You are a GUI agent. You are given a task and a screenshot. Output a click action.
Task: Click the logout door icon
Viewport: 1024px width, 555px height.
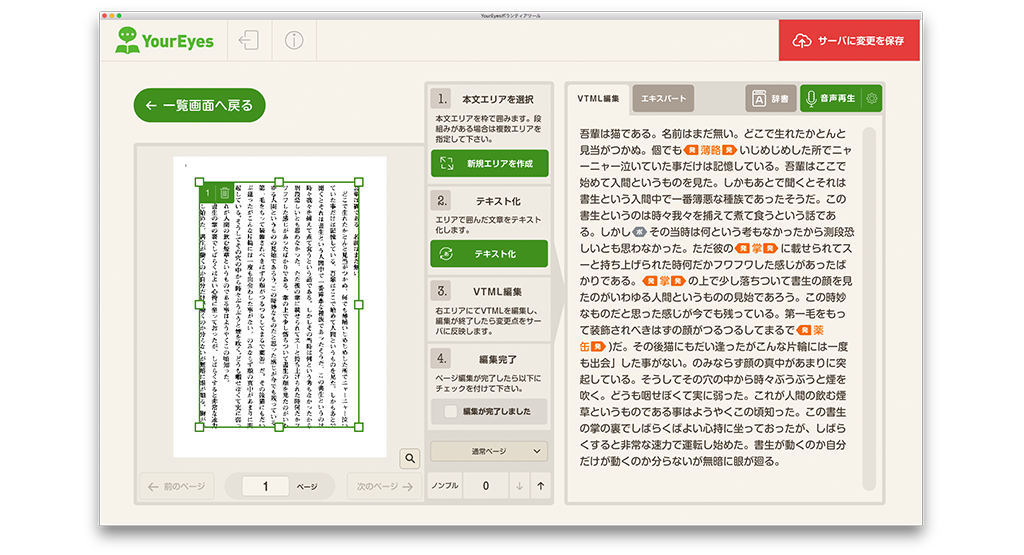click(x=248, y=41)
